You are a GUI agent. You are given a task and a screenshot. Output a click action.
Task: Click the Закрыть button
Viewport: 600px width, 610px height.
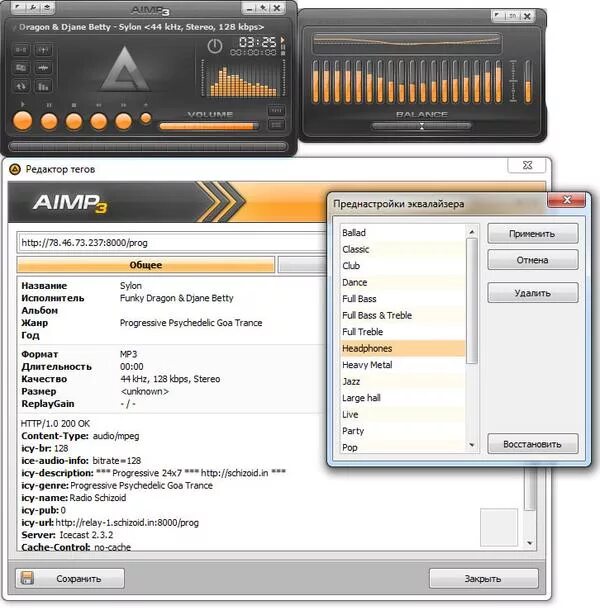484,578
